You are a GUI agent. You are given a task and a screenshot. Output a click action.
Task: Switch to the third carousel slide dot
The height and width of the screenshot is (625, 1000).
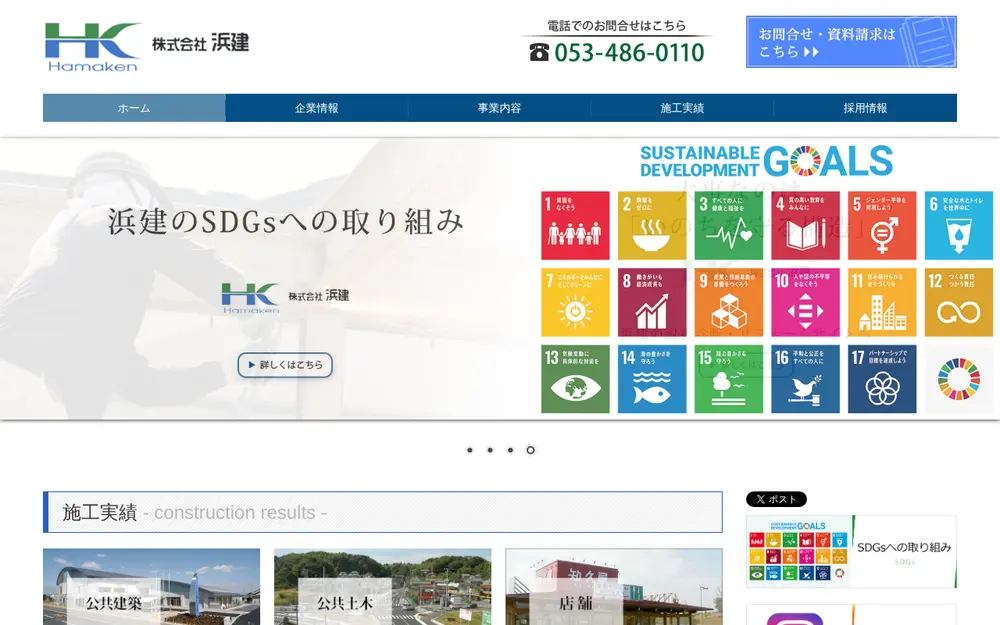tap(510, 450)
